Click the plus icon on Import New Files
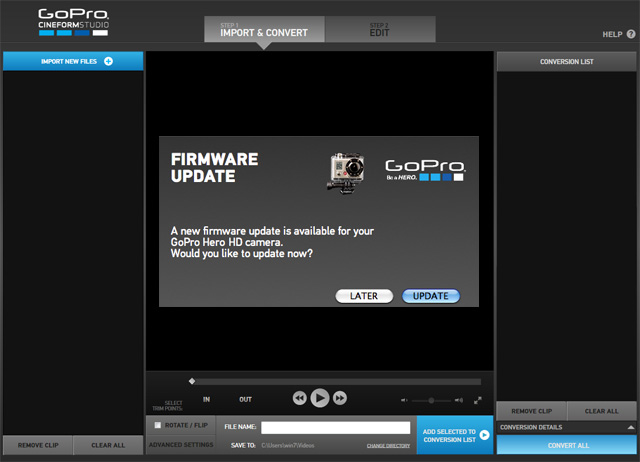 108,62
